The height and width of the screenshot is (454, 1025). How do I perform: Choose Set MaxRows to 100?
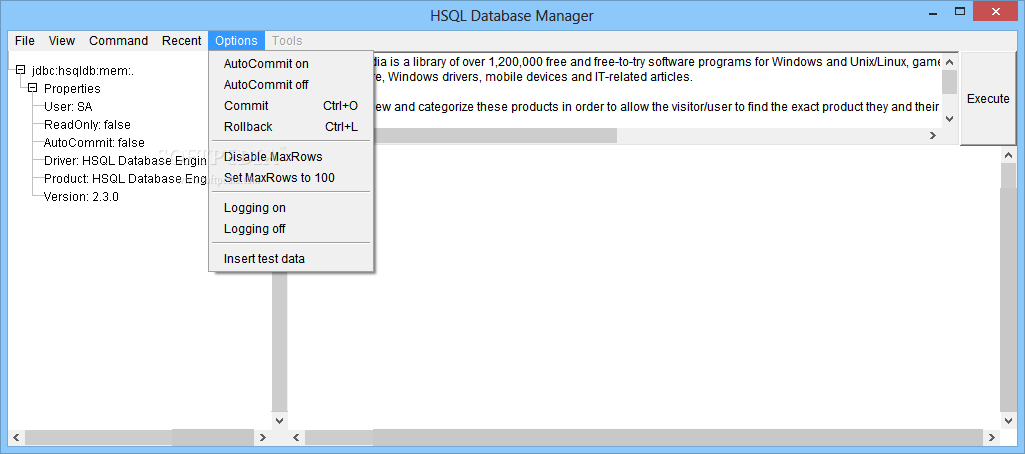pos(291,178)
